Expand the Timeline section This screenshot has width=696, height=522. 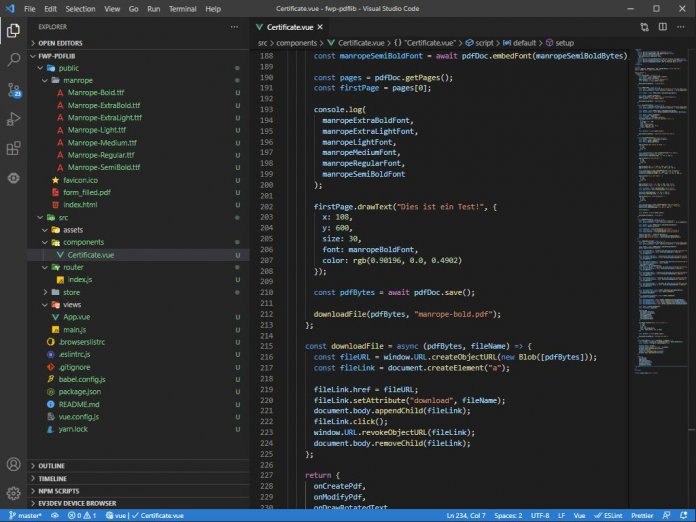[x=138, y=478]
